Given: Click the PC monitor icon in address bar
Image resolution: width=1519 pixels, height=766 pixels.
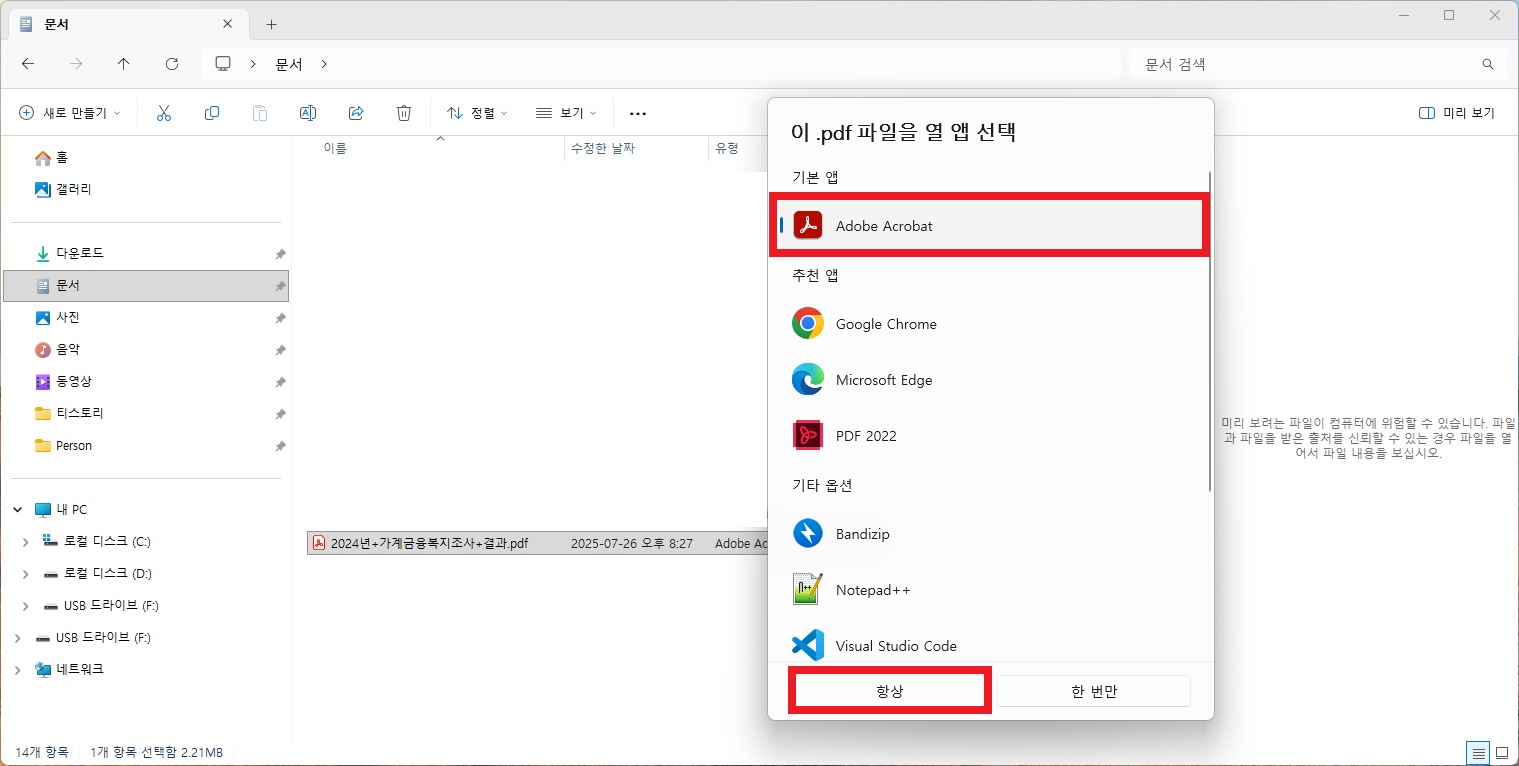Looking at the screenshot, I should click(x=223, y=64).
